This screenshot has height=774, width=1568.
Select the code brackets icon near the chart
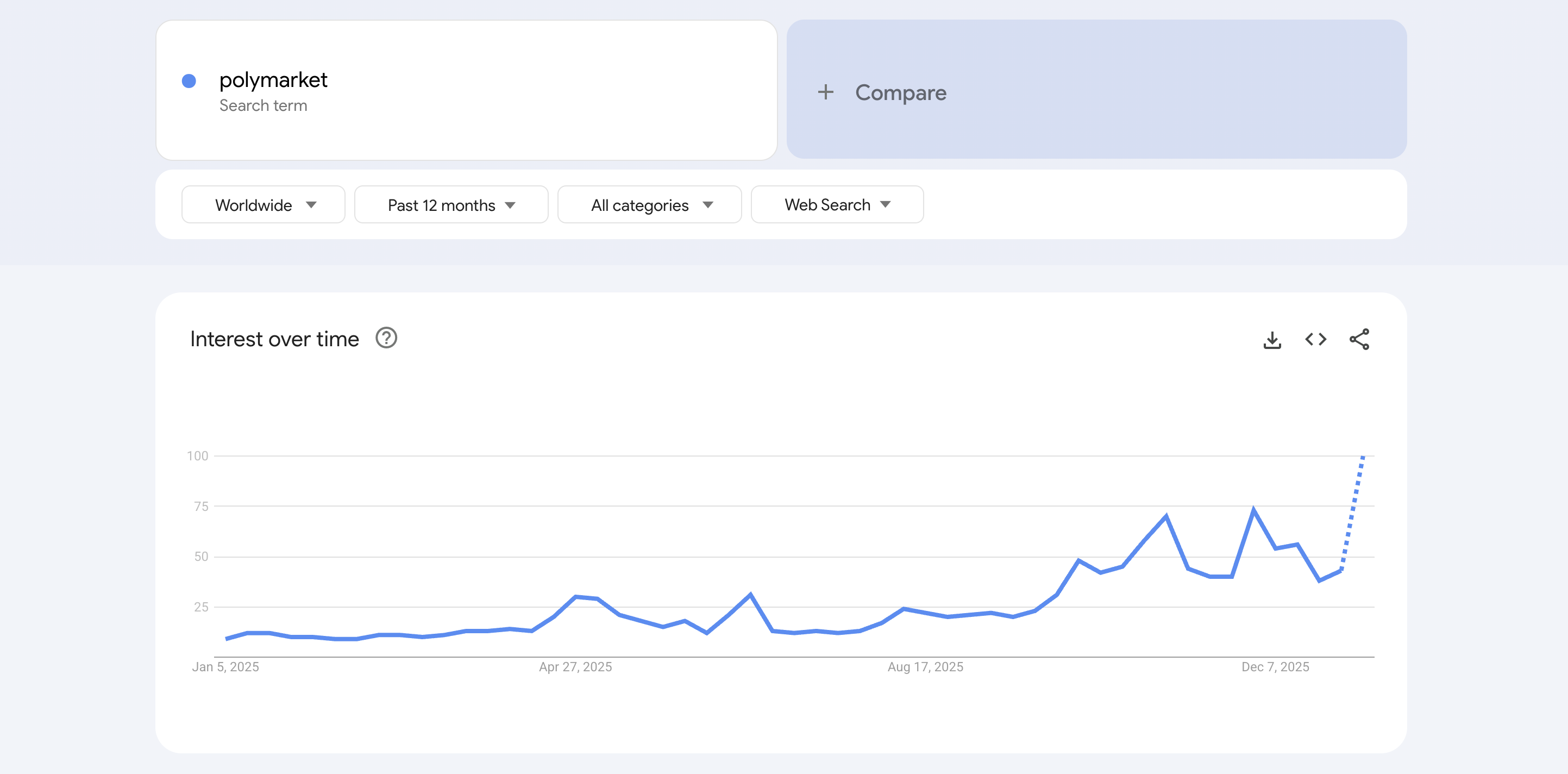click(x=1315, y=340)
